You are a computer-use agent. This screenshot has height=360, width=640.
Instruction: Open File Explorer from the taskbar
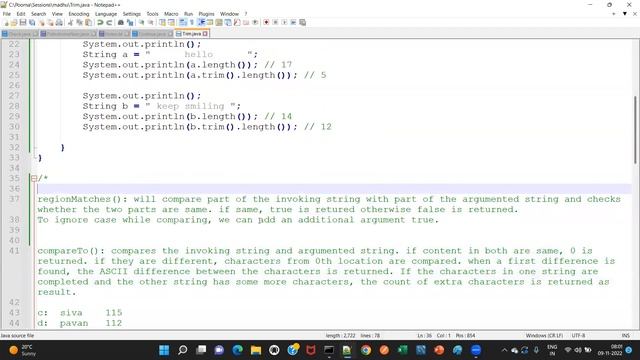coord(256,350)
